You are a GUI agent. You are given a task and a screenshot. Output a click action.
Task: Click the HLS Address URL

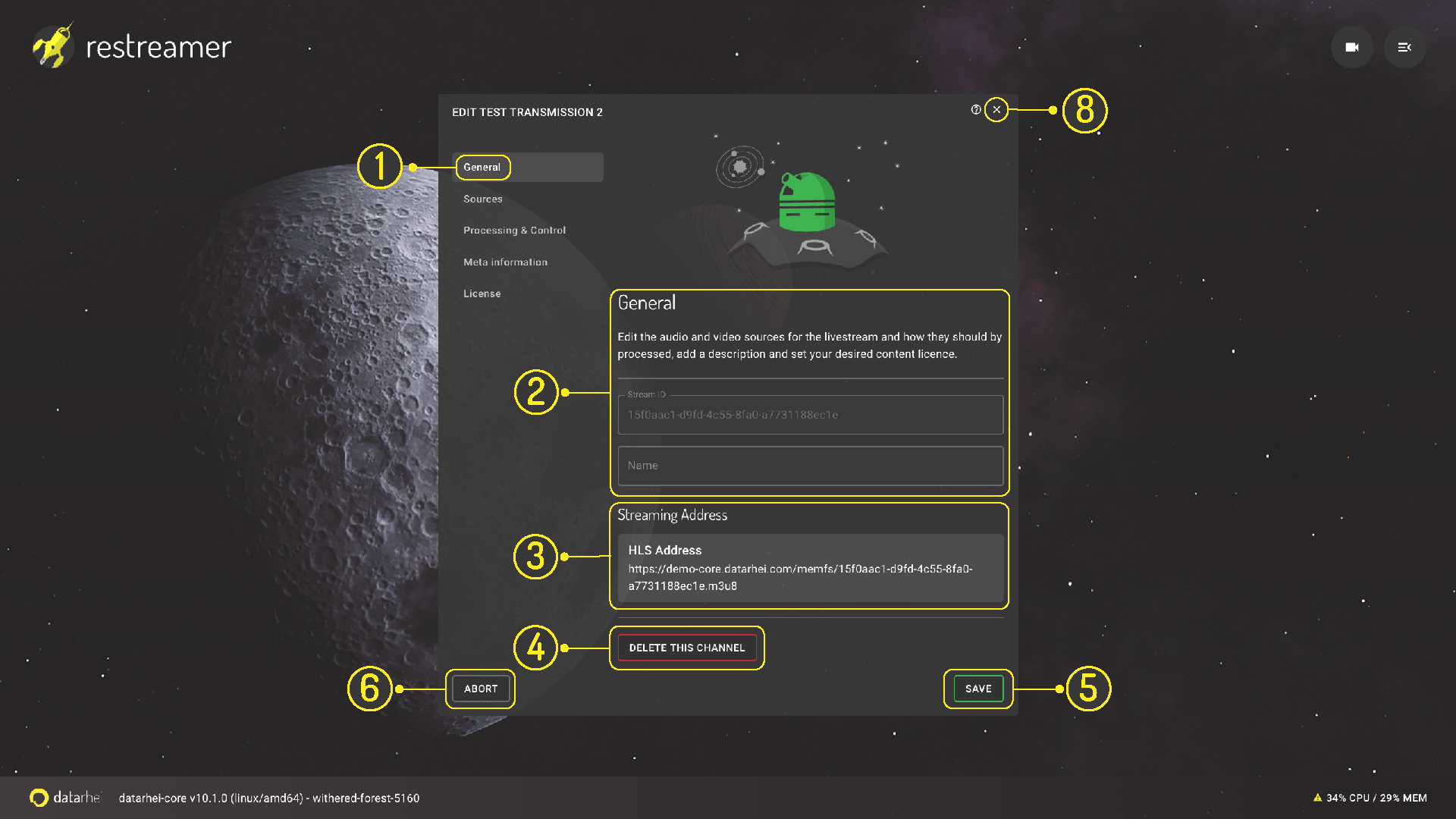[800, 577]
